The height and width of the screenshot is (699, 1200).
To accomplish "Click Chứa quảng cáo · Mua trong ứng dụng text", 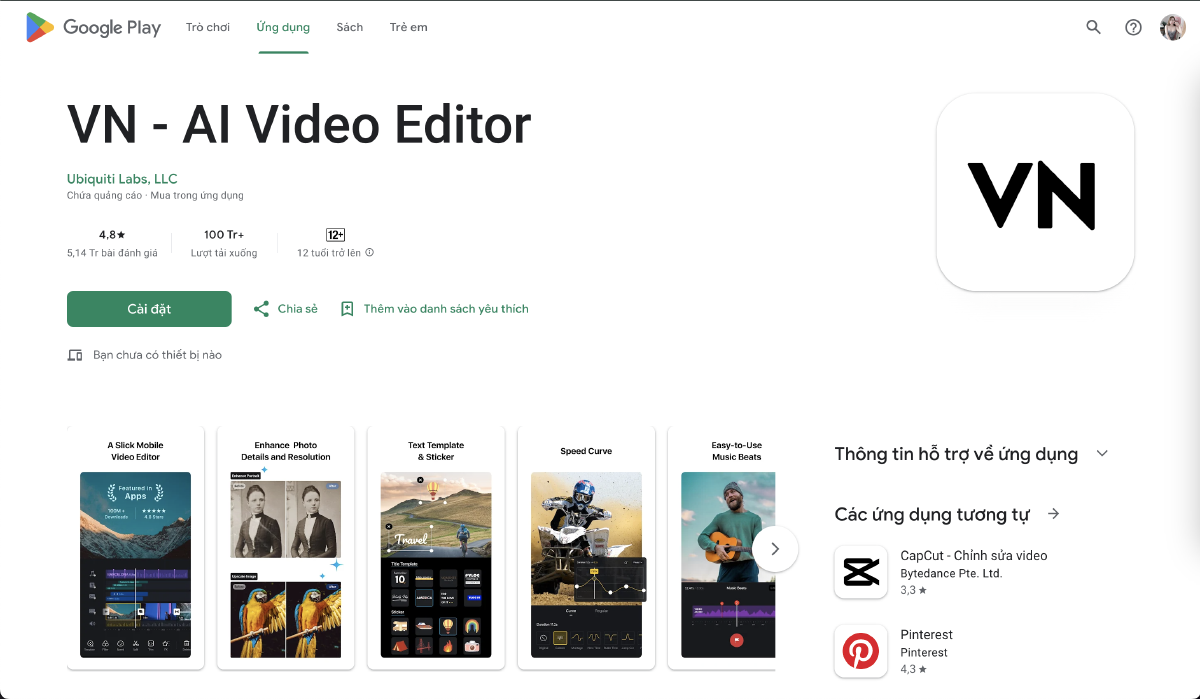I will coord(155,196).
